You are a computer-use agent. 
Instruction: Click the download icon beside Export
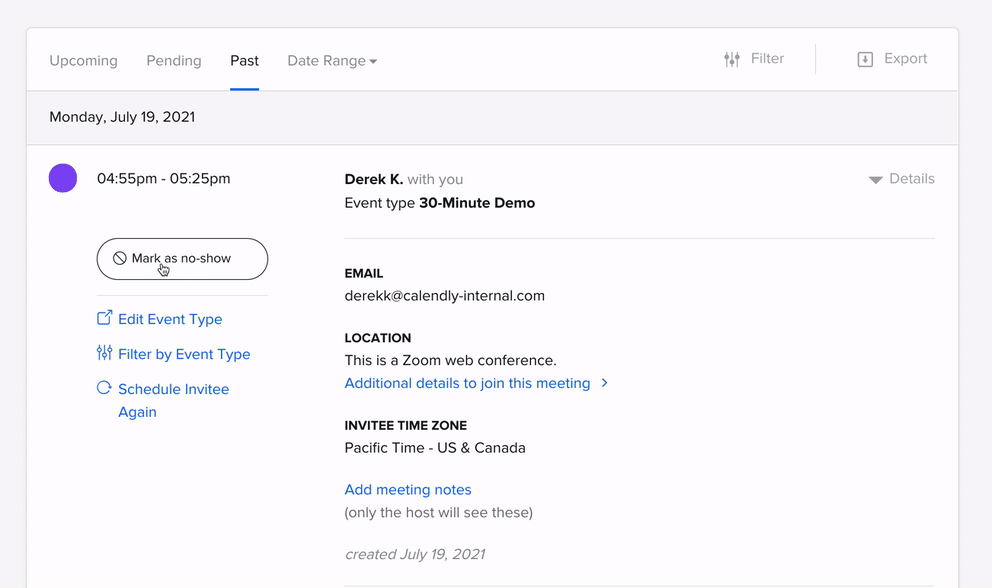[864, 59]
